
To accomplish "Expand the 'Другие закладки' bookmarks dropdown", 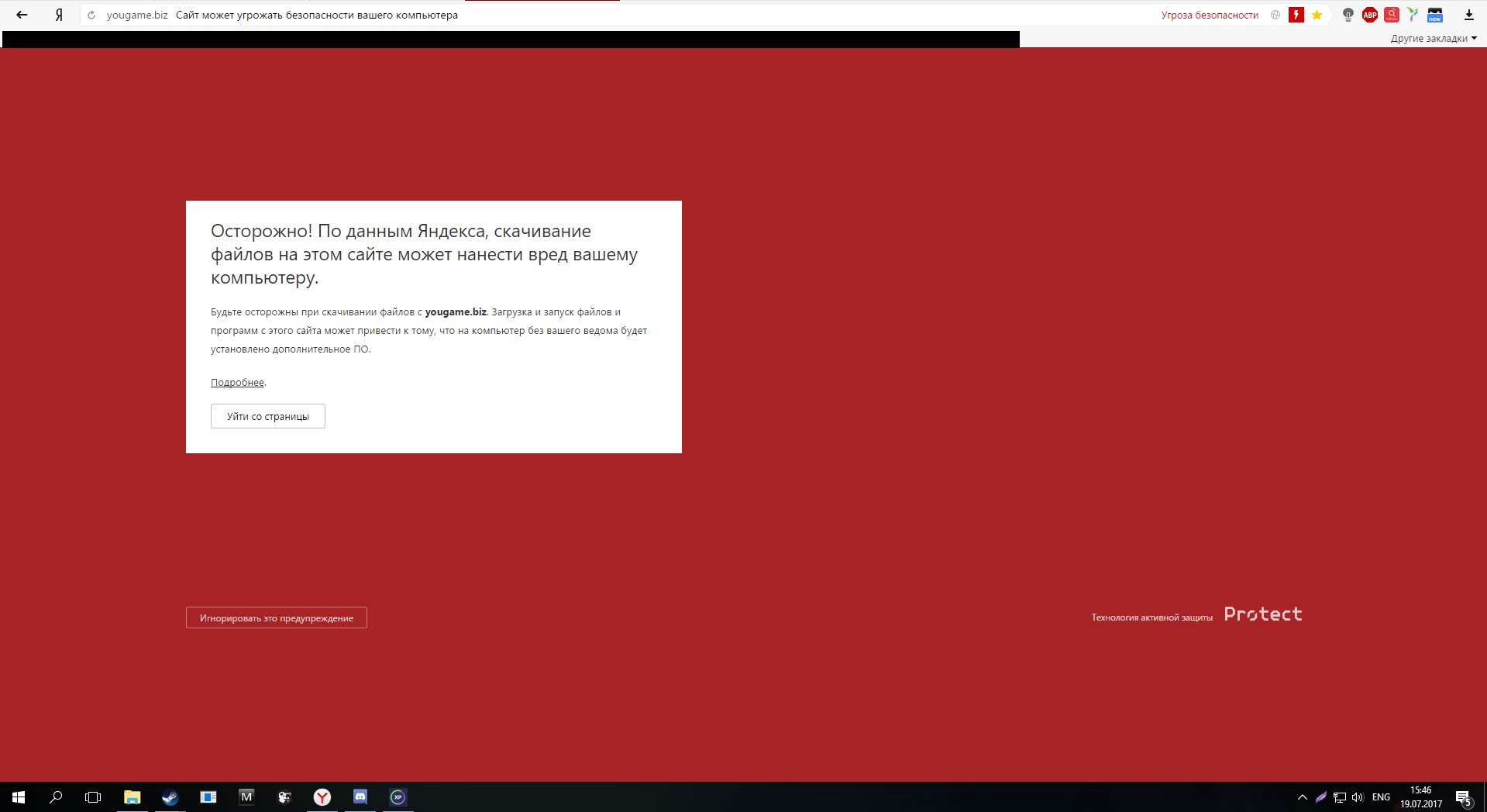I will [x=1434, y=38].
